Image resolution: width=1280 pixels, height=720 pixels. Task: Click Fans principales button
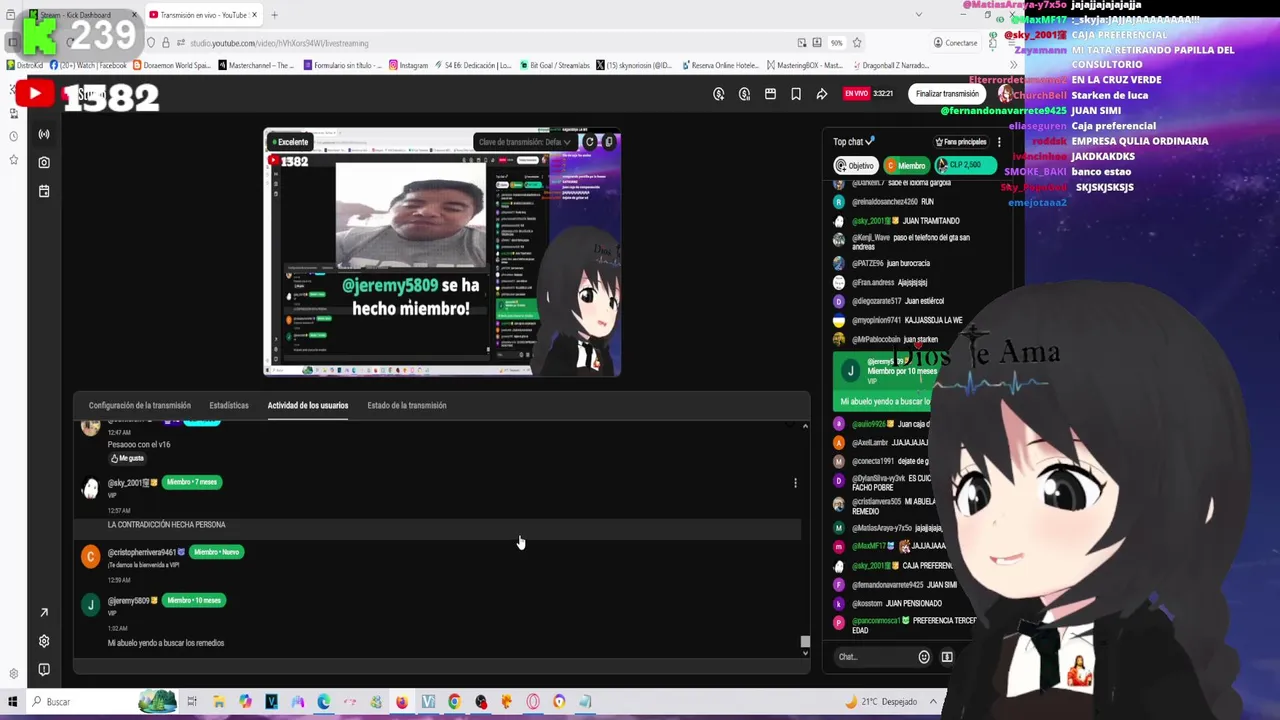(x=961, y=142)
